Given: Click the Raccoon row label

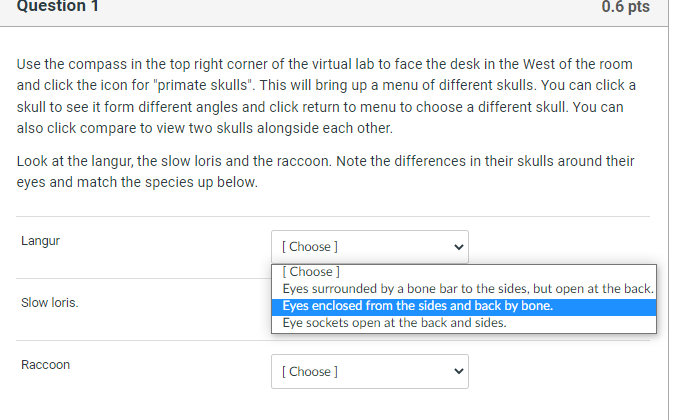Looking at the screenshot, I should [x=46, y=365].
